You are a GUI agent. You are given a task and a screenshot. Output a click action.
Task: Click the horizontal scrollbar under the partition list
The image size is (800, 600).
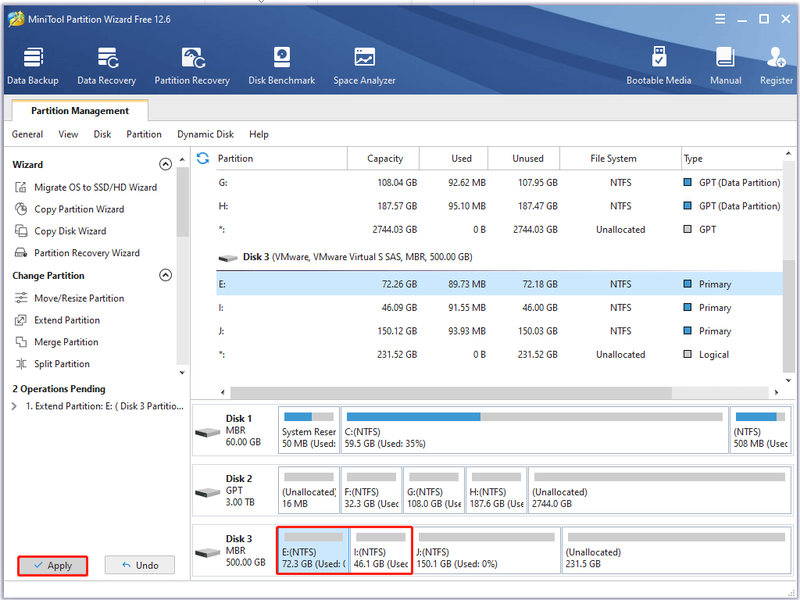[451, 392]
